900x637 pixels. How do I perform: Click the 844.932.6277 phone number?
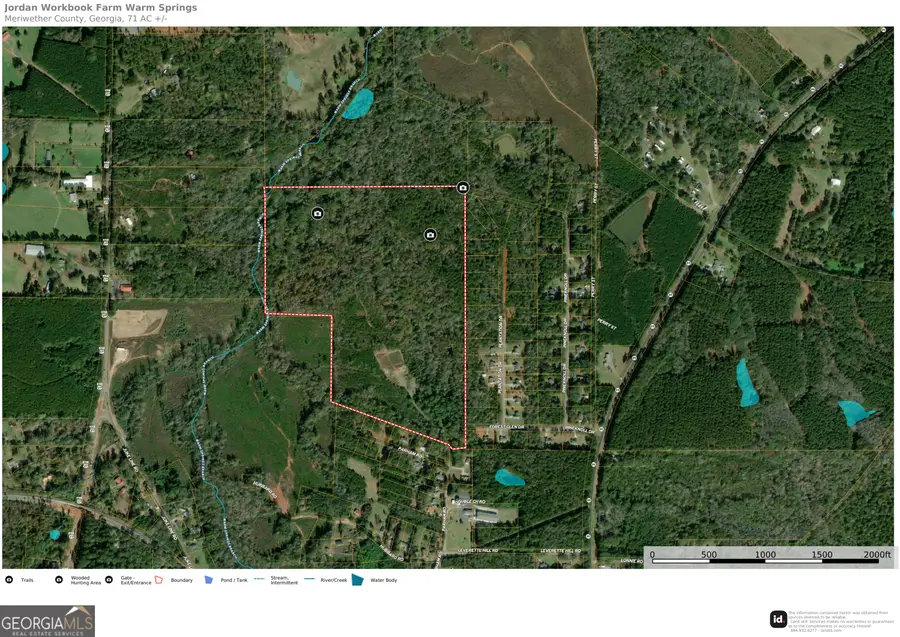tap(805, 630)
